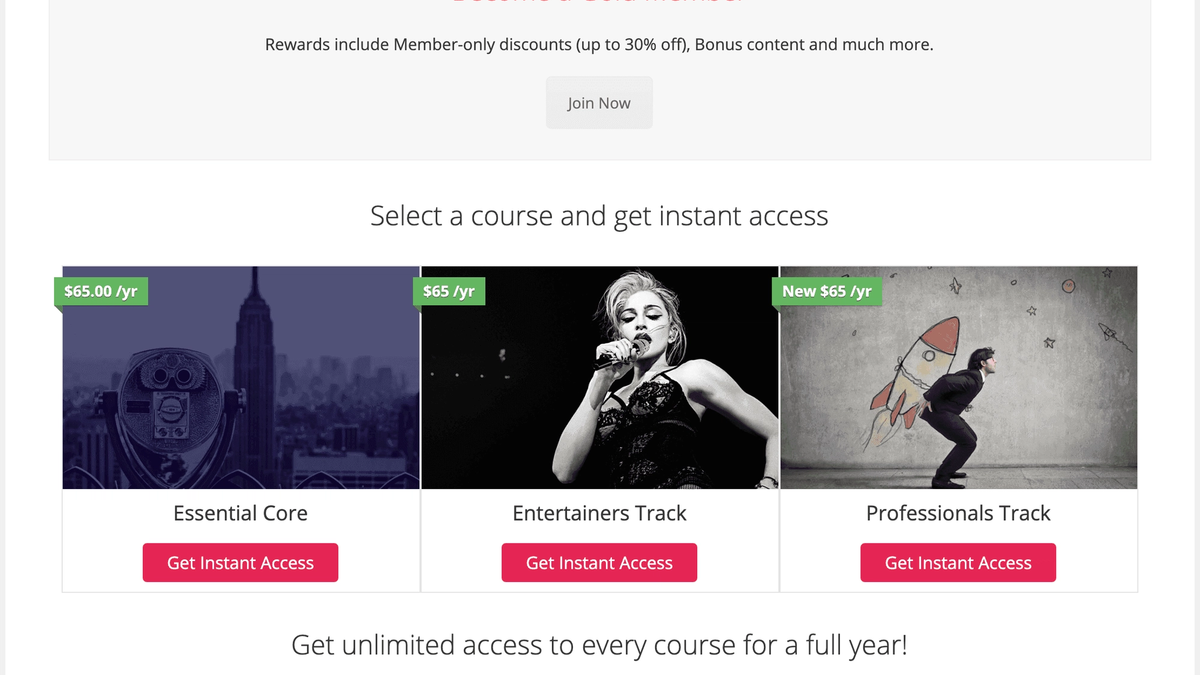Click the "$65.00 /yr" price badge
This screenshot has height=675, width=1200.
pyautogui.click(x=100, y=291)
